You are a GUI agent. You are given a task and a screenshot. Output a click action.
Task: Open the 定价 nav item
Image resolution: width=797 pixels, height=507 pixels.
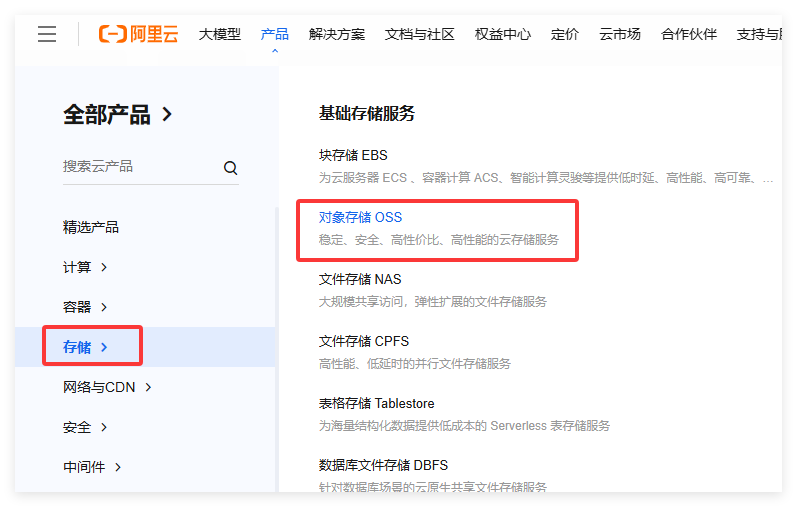565,34
